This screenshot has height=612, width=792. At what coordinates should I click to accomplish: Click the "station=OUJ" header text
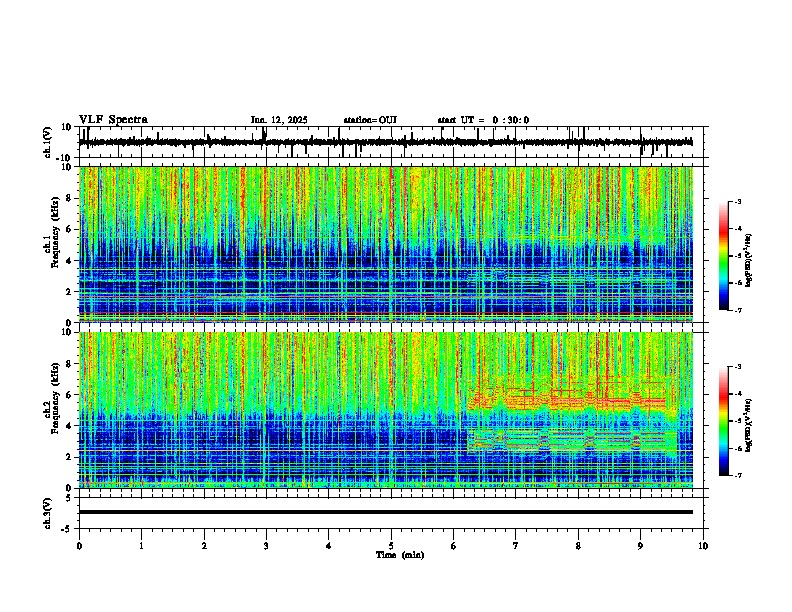click(370, 120)
